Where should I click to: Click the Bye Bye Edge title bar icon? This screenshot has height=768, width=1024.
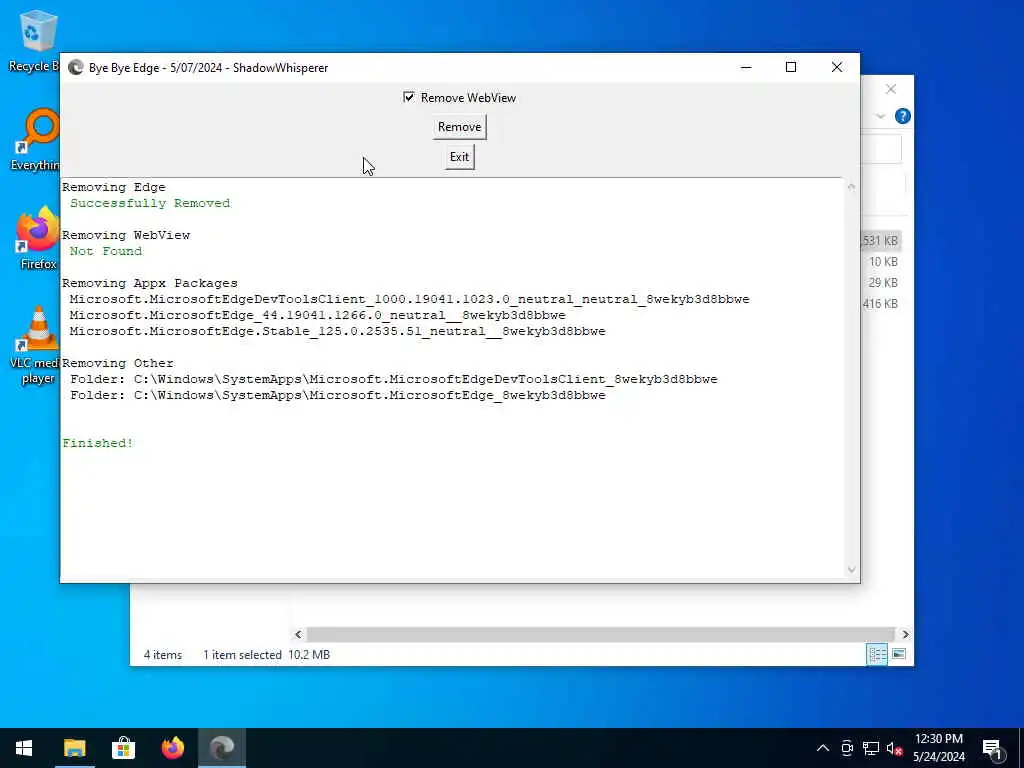point(76,67)
